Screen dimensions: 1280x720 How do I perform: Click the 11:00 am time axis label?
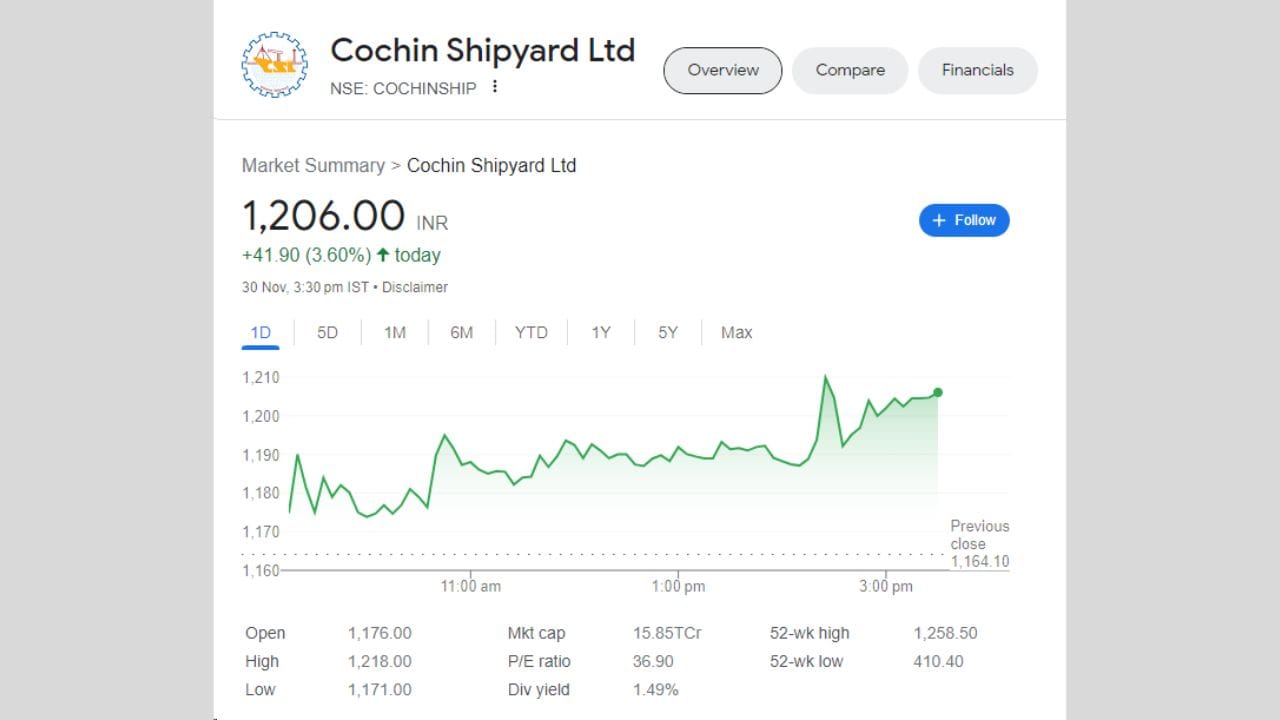(x=471, y=586)
